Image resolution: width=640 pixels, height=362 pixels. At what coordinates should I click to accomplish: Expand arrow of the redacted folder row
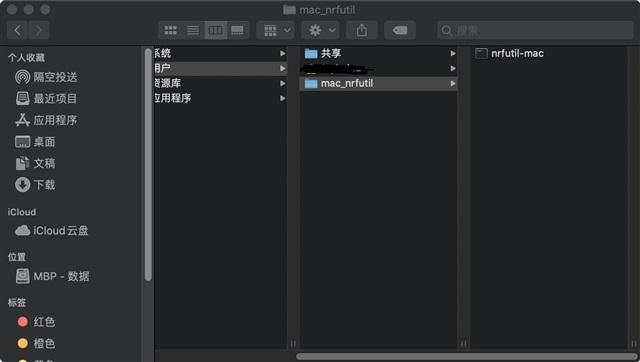click(453, 68)
